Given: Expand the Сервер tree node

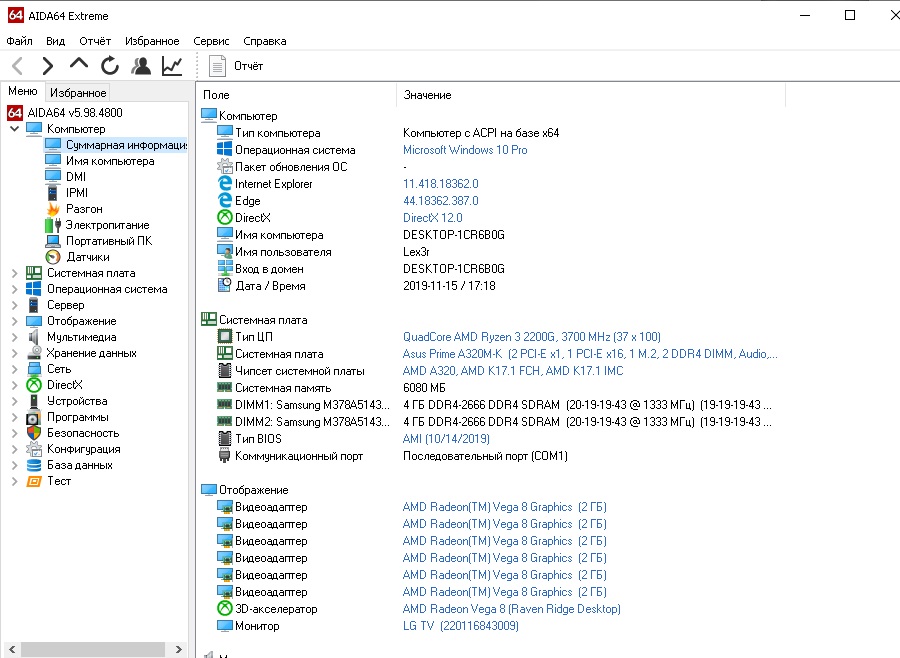Looking at the screenshot, I should (x=14, y=305).
